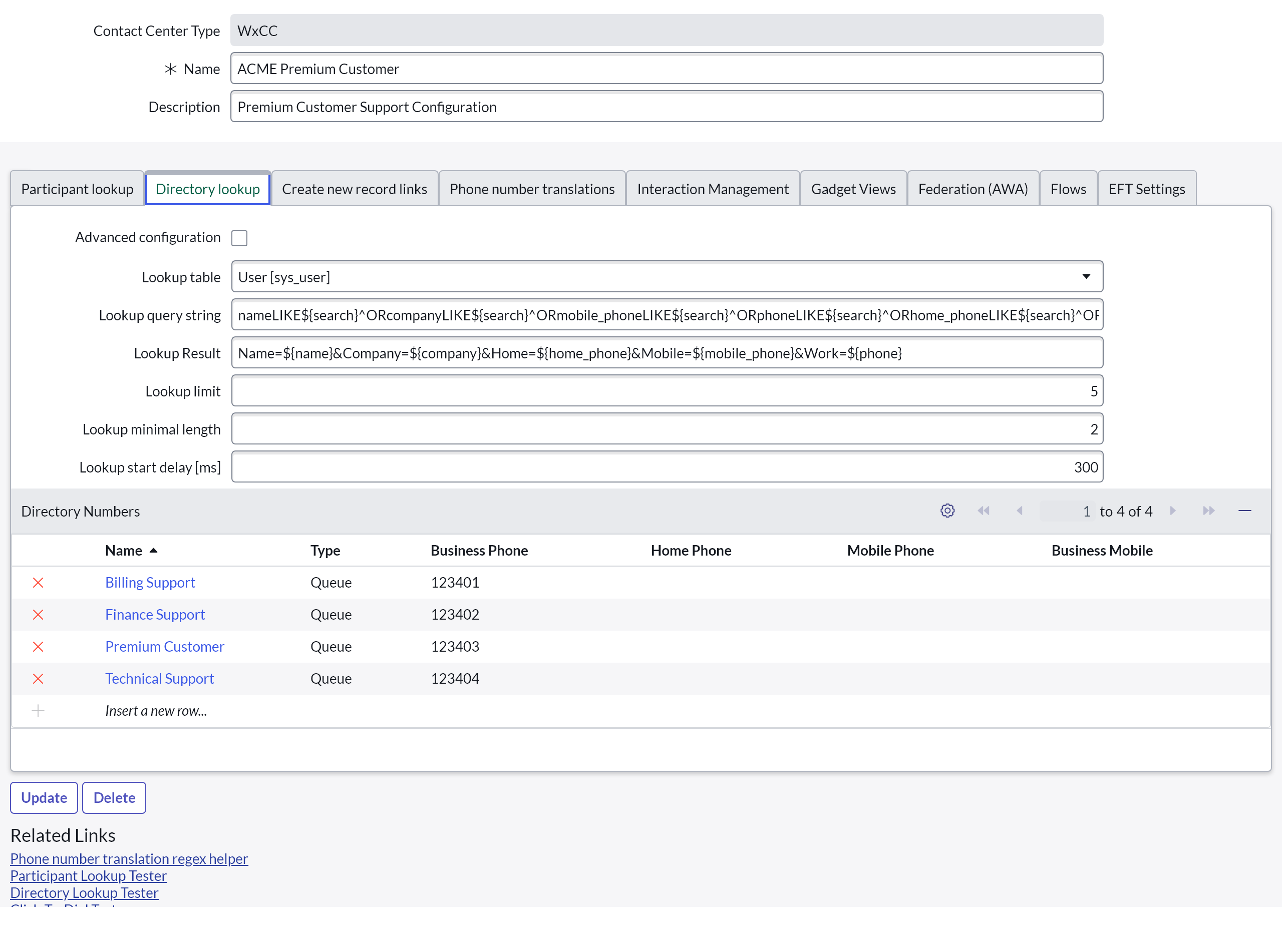The width and height of the screenshot is (1282, 952).
Task: Click Queue type in Billing Support row
Action: click(x=331, y=583)
